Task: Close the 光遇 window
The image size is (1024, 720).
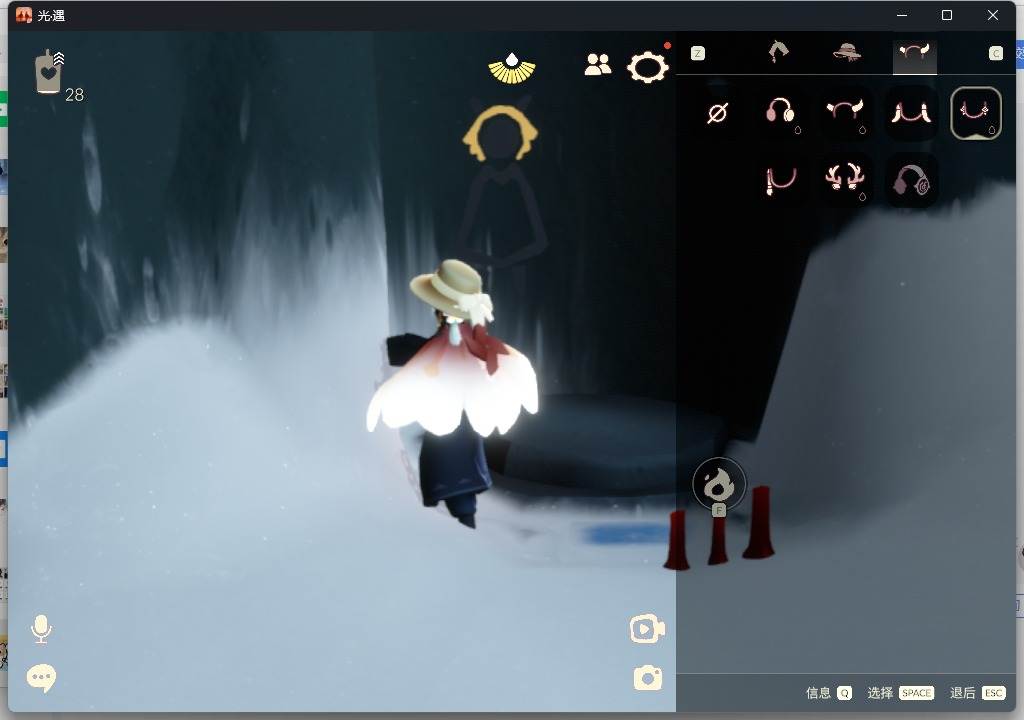Action: pos(993,15)
